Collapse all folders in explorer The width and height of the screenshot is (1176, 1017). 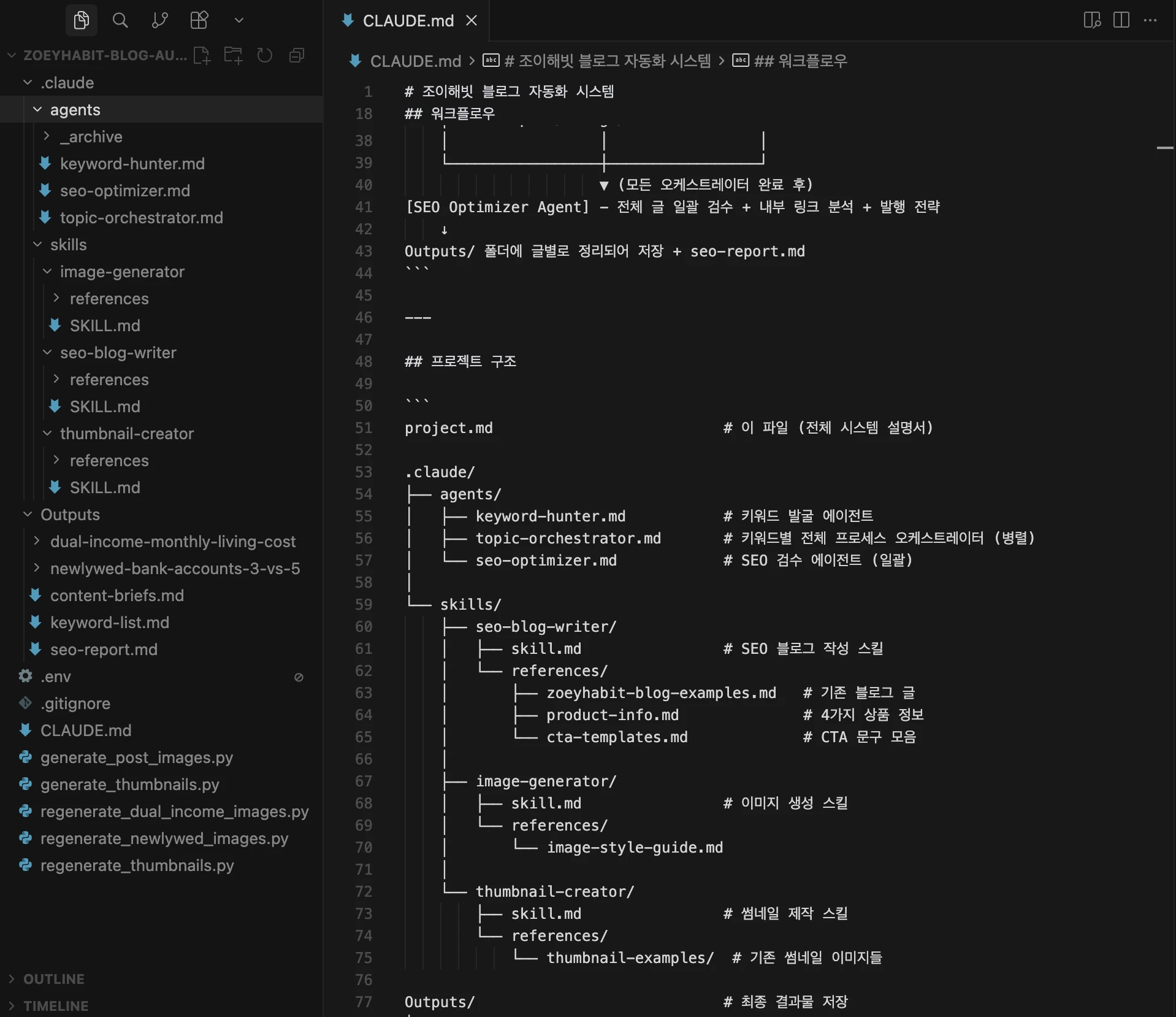[297, 55]
